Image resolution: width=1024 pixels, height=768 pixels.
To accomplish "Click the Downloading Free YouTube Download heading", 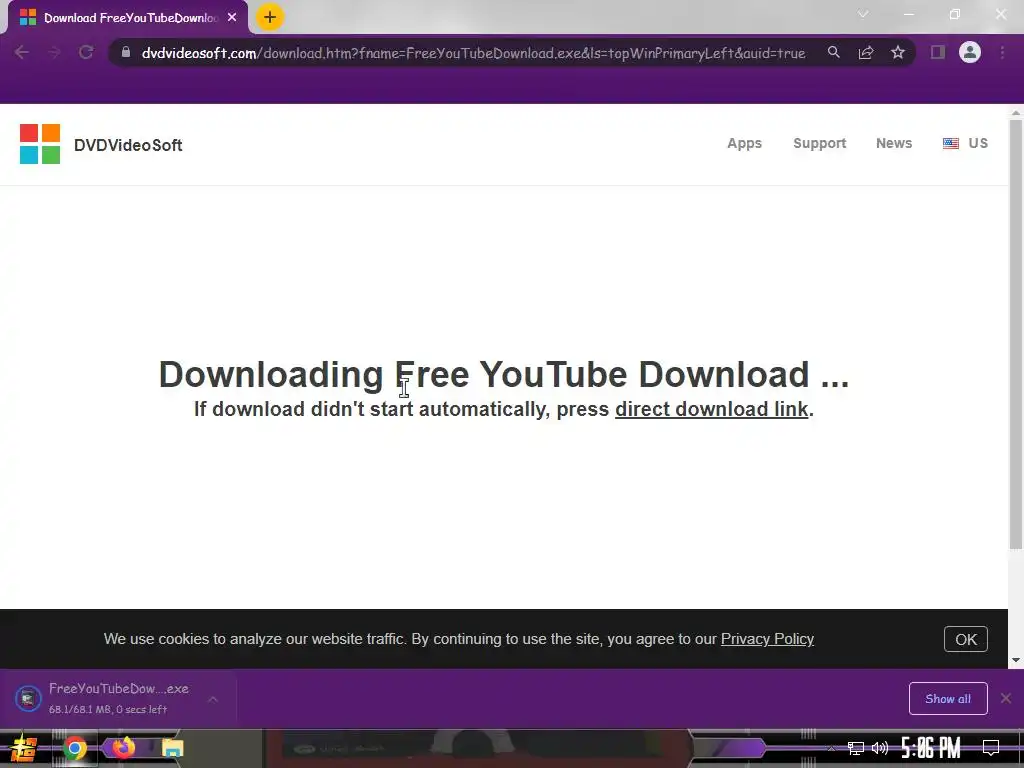I will click(x=504, y=375).
